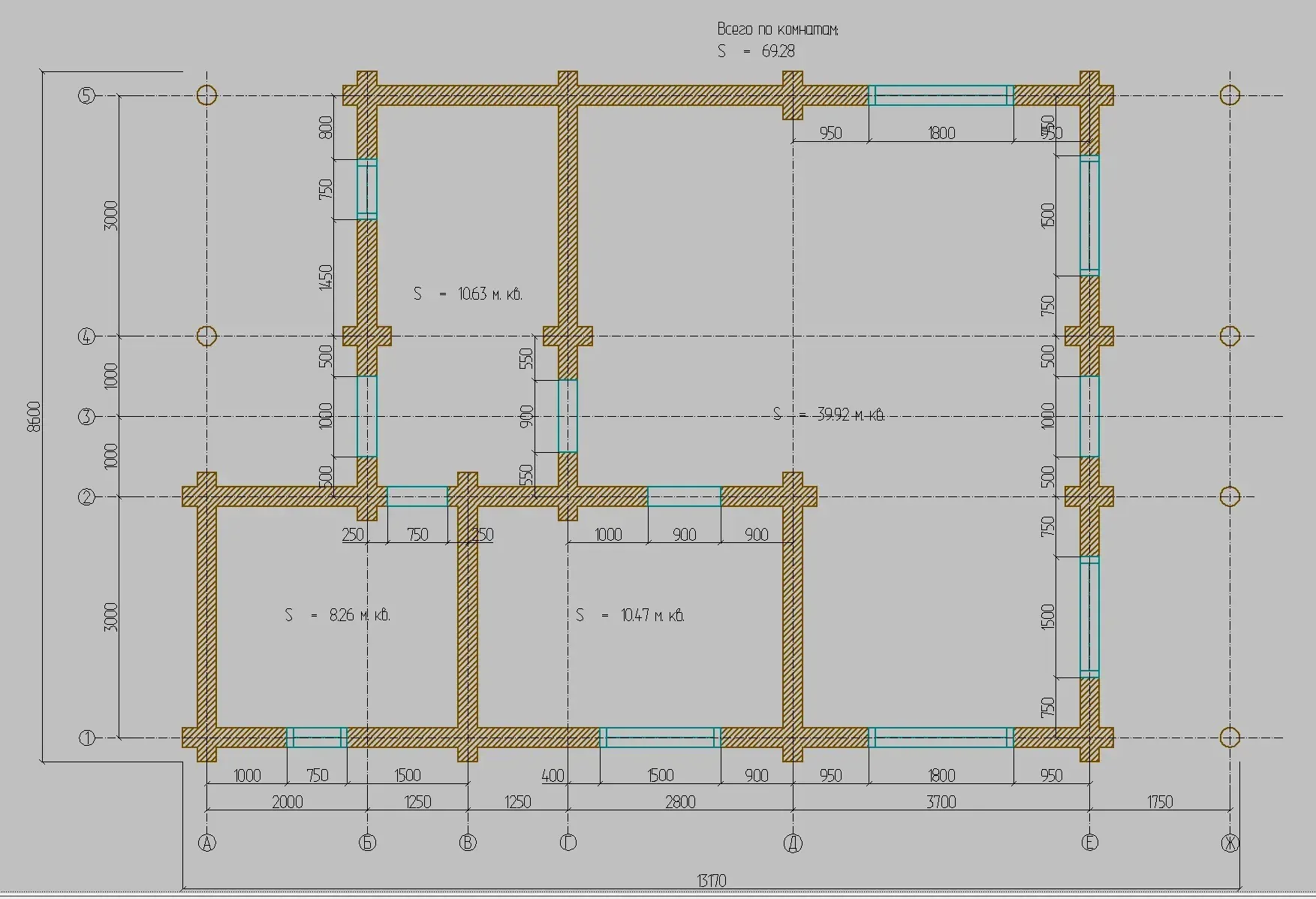
Task: Select the "2000" axis spacing dimension
Action: [287, 802]
